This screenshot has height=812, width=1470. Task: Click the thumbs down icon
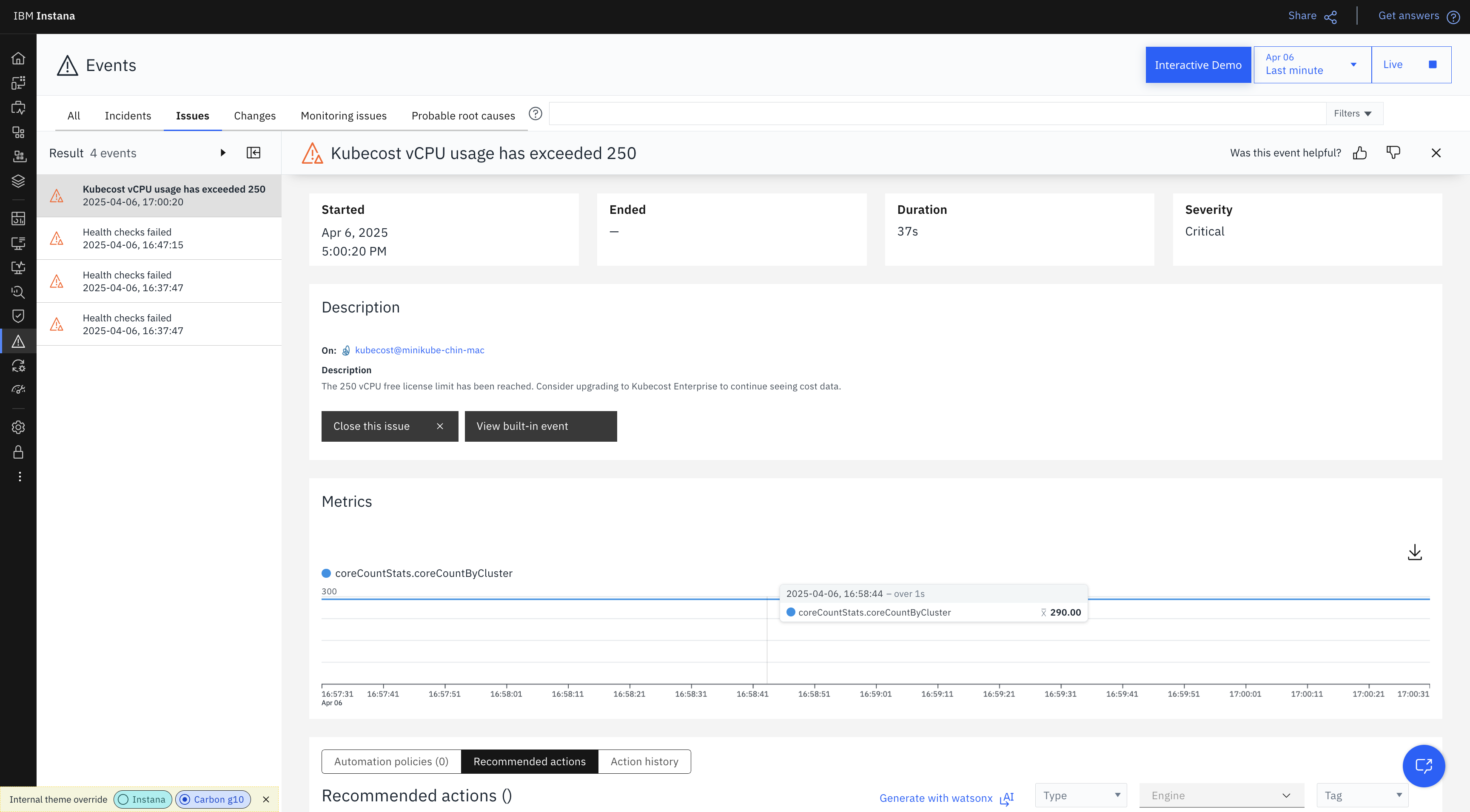(1393, 152)
